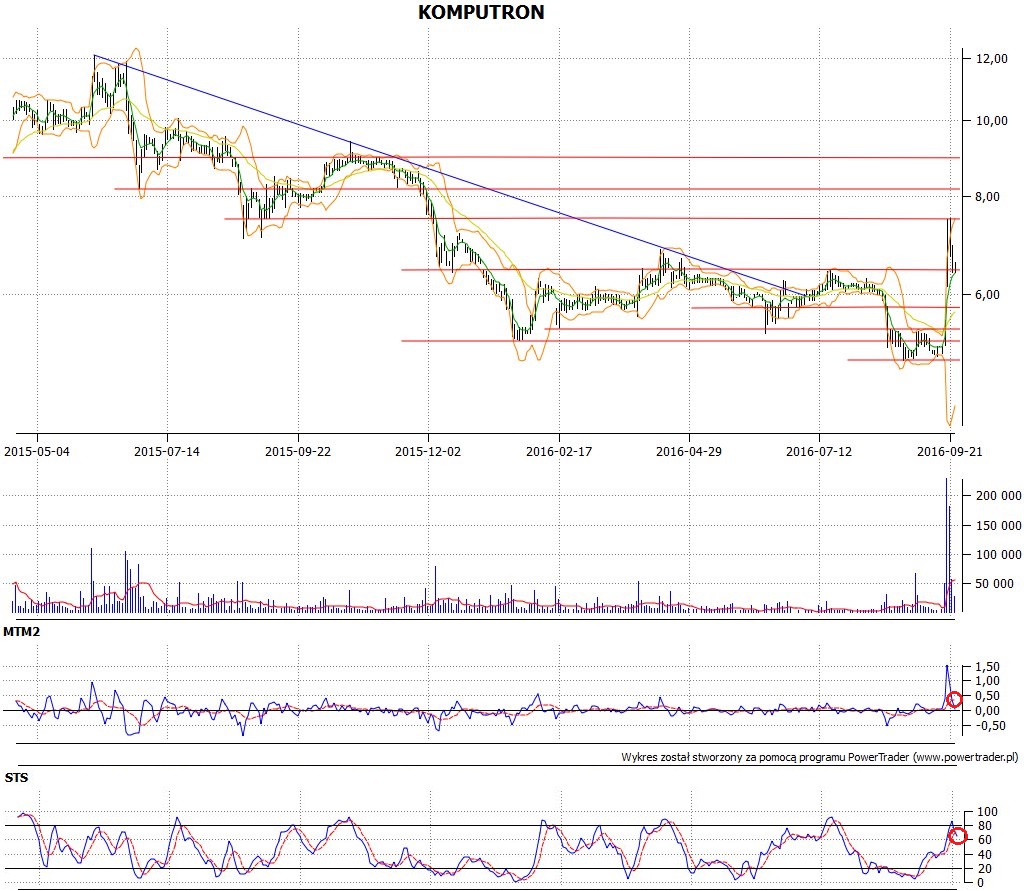Select the 2016-02-17 date label
1024x891 pixels.
click(x=559, y=451)
